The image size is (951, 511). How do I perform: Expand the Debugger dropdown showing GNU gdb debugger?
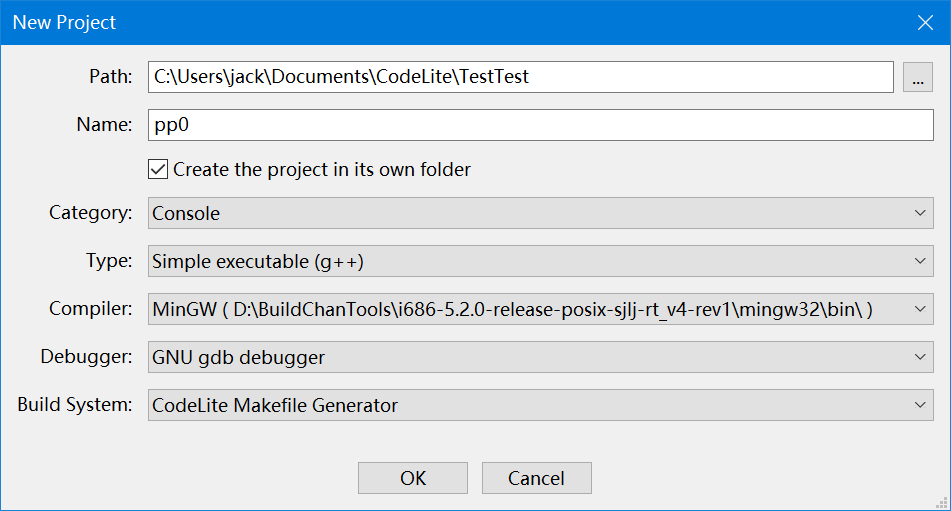pos(540,357)
